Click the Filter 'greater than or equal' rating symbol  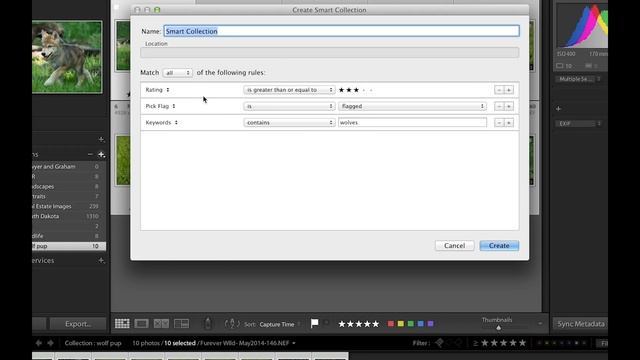coord(476,343)
